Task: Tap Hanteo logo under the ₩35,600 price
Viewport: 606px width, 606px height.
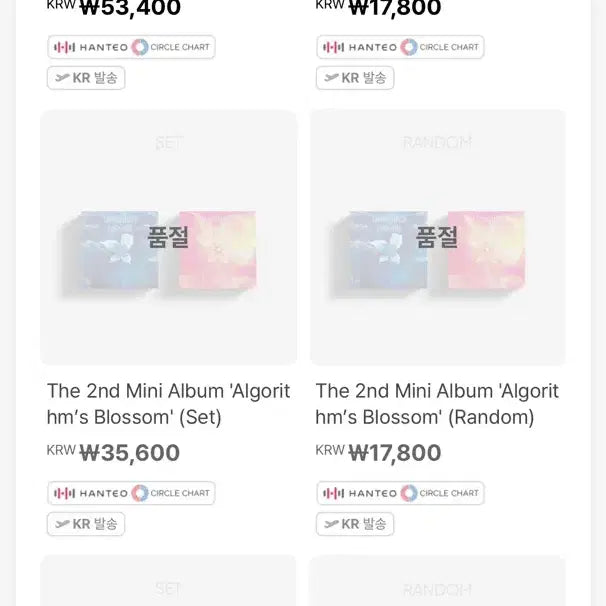Action: coord(90,493)
